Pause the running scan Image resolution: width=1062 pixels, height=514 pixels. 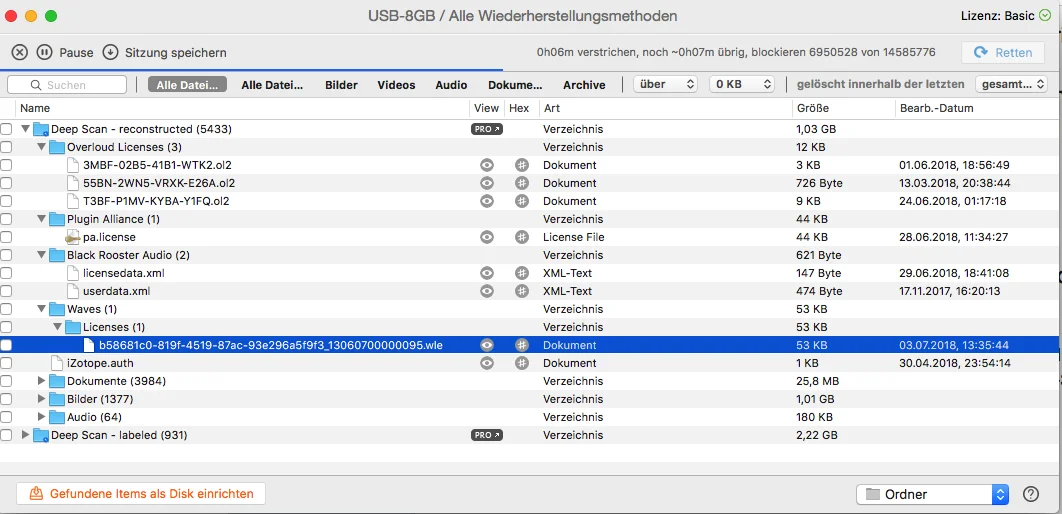click(x=43, y=52)
